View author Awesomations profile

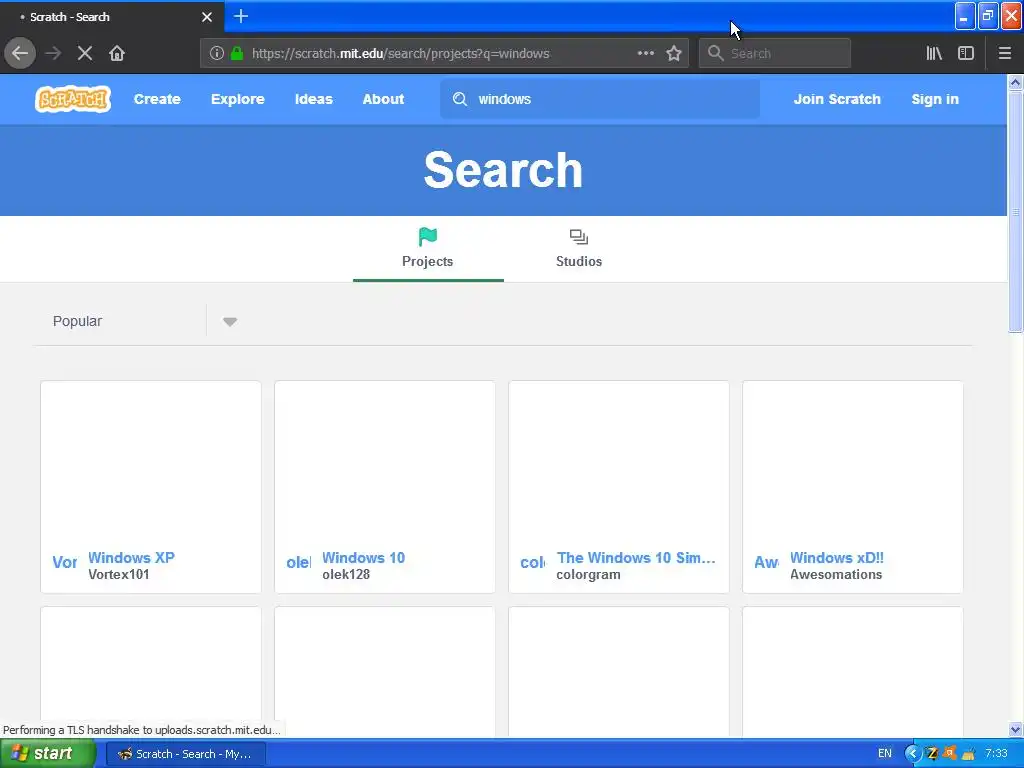tap(836, 575)
